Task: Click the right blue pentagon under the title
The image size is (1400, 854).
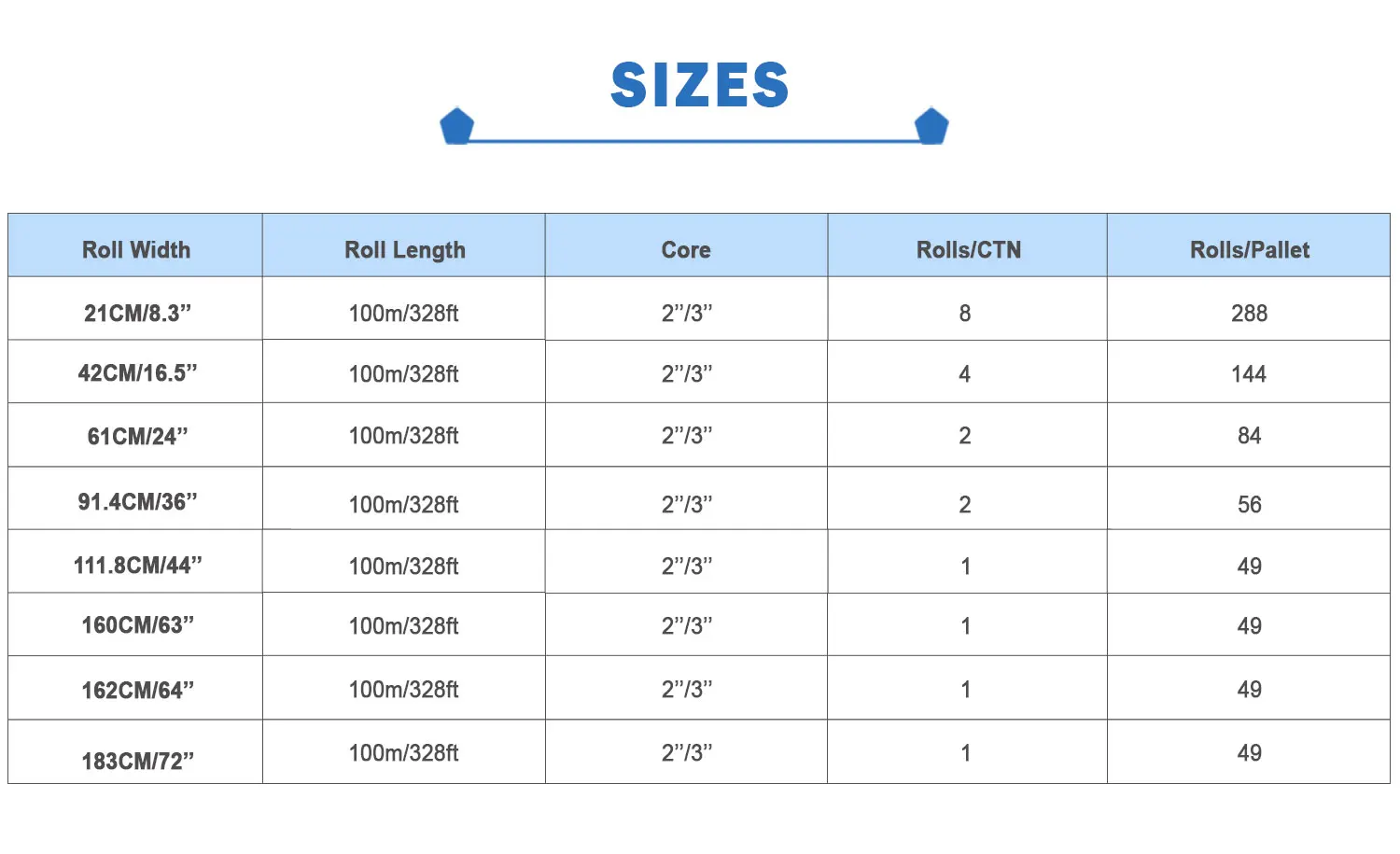Action: (931, 126)
